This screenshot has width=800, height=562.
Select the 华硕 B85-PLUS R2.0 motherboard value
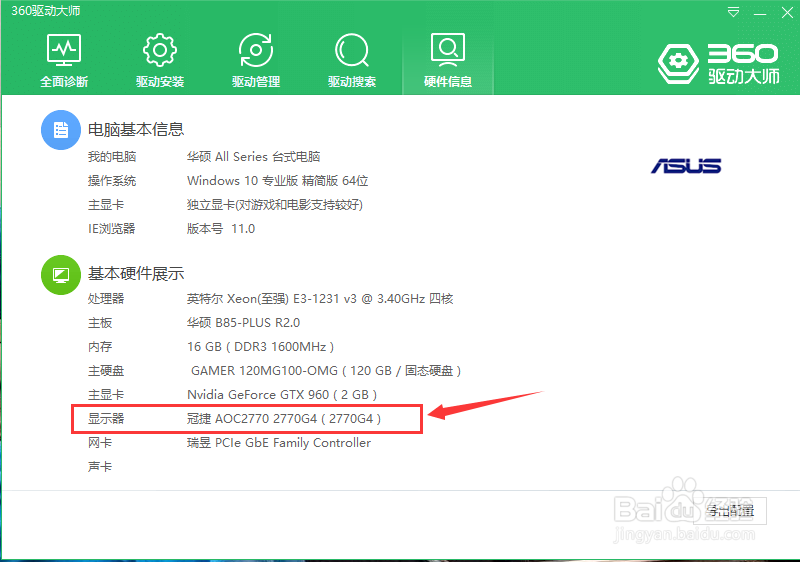tap(243, 323)
